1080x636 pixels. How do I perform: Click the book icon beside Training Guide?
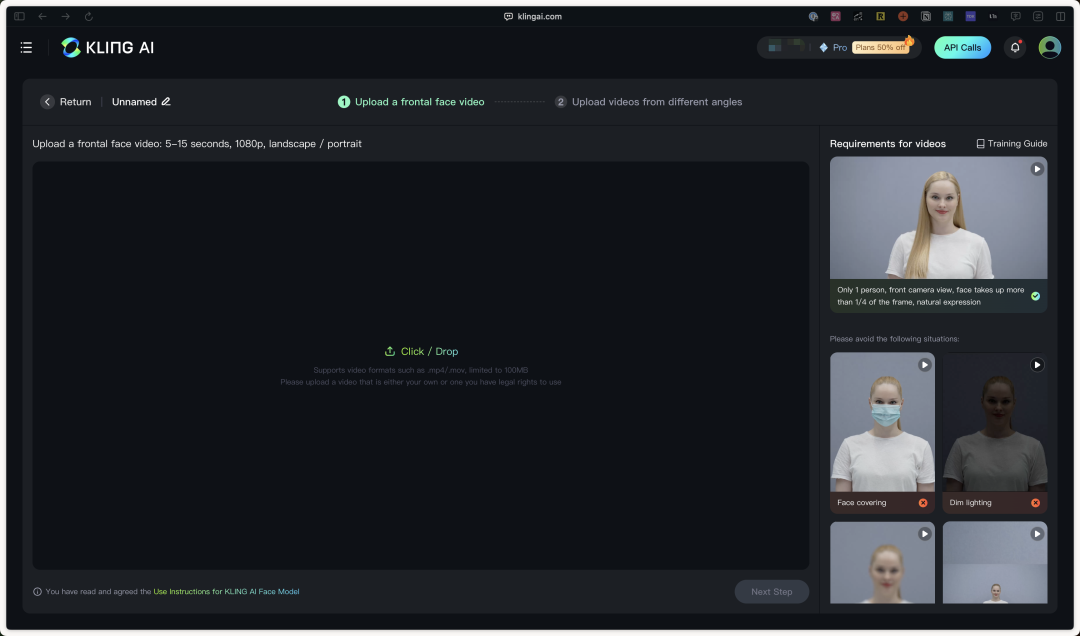pyautogui.click(x=980, y=144)
